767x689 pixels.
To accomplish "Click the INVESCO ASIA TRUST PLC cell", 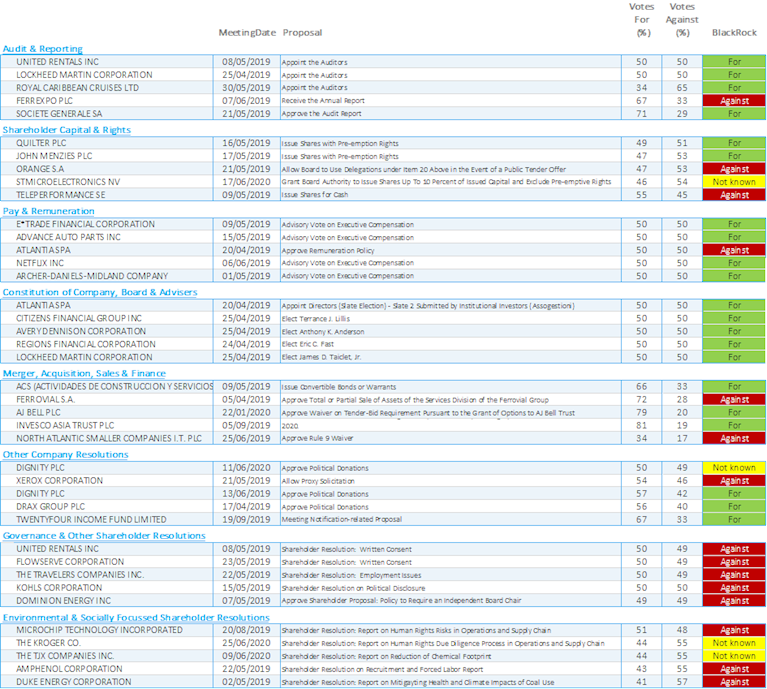I will tap(107, 425).
